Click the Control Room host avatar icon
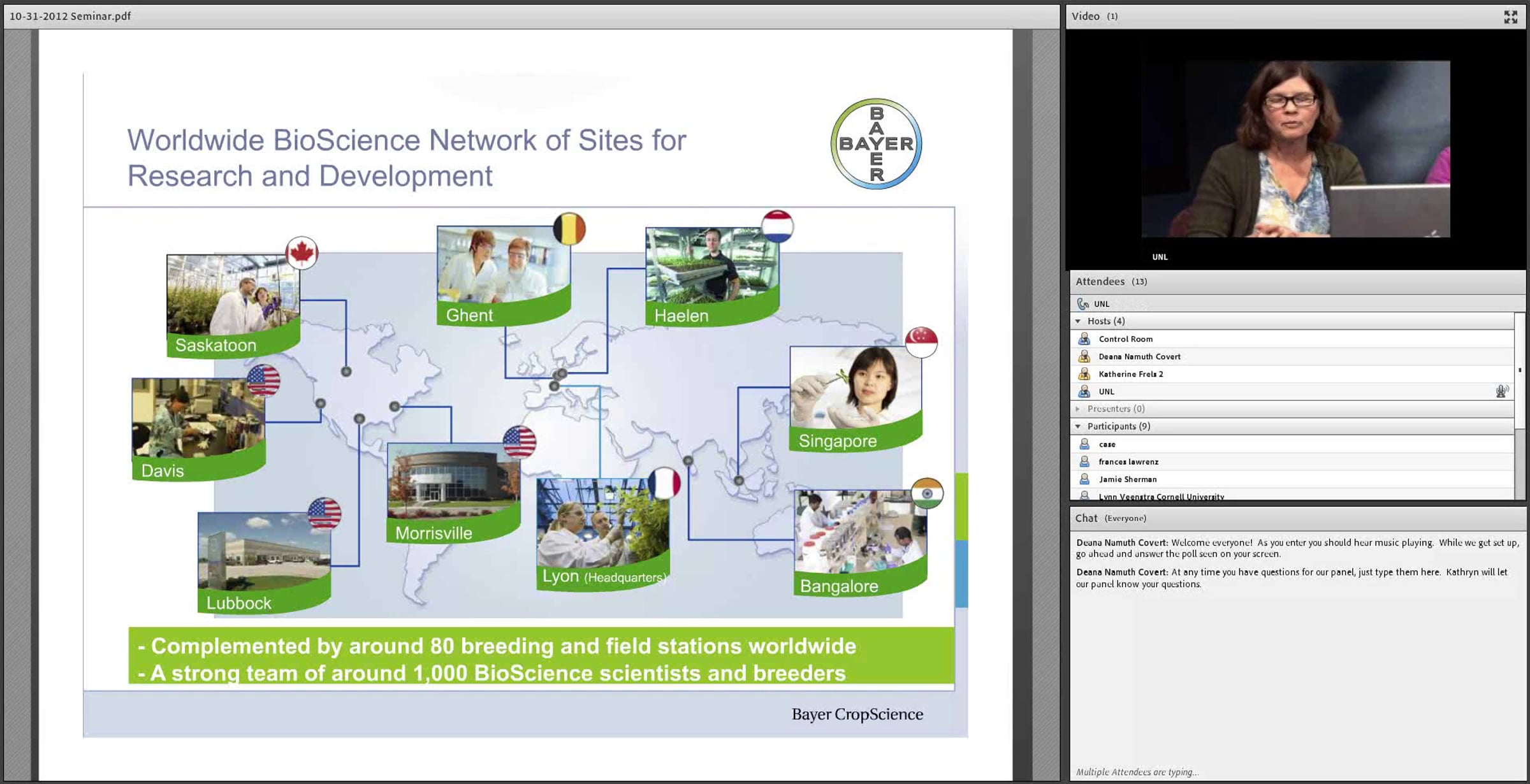 [x=1084, y=339]
